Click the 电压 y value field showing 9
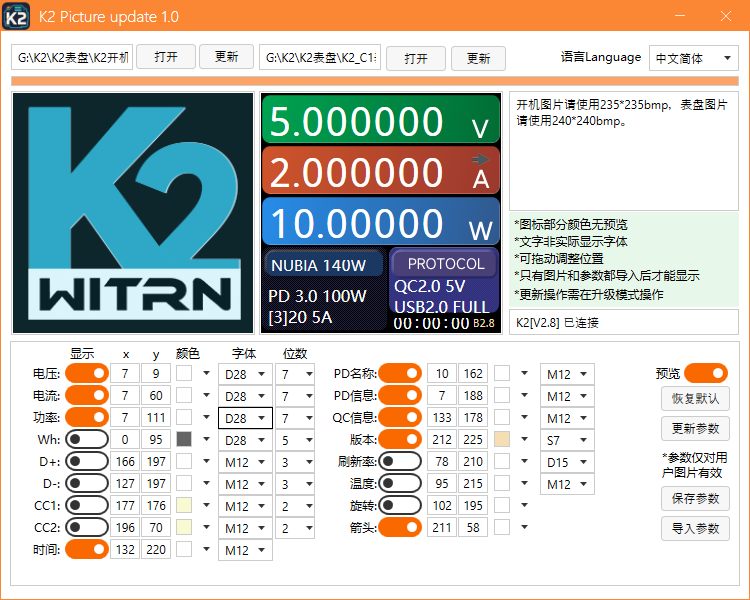This screenshot has width=750, height=600. [x=156, y=373]
